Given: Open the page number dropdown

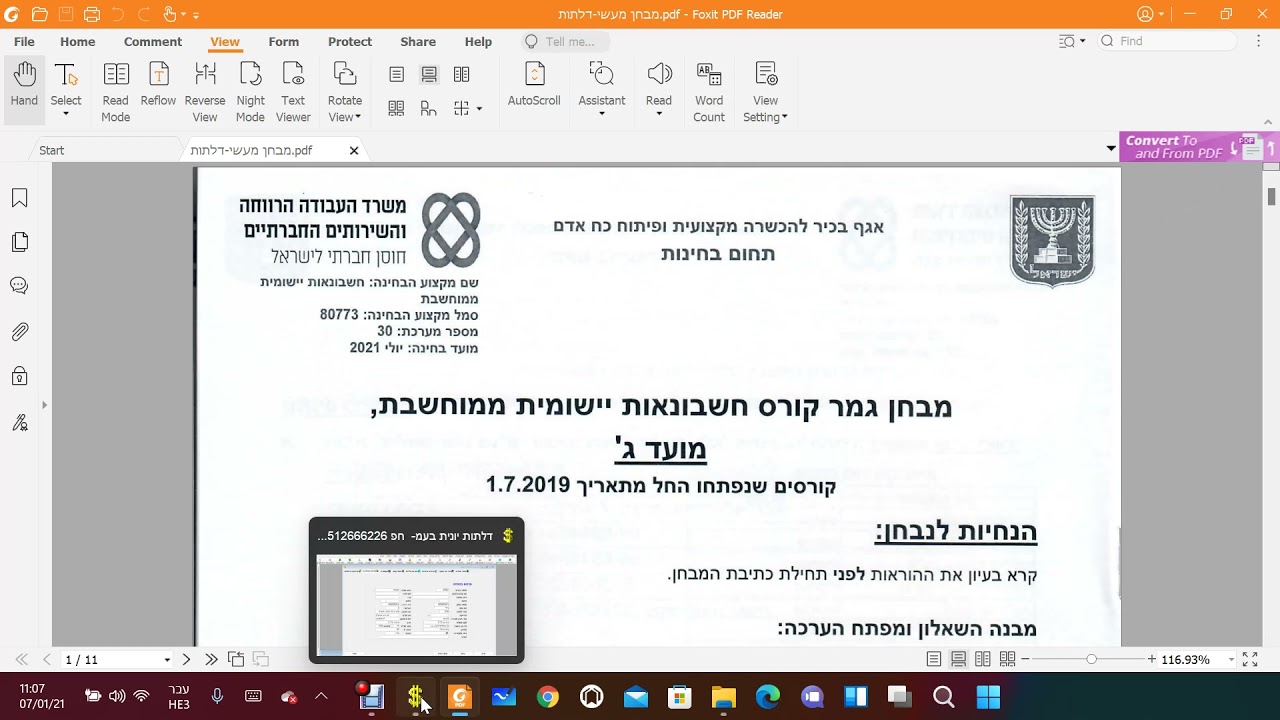Looking at the screenshot, I should (x=167, y=660).
